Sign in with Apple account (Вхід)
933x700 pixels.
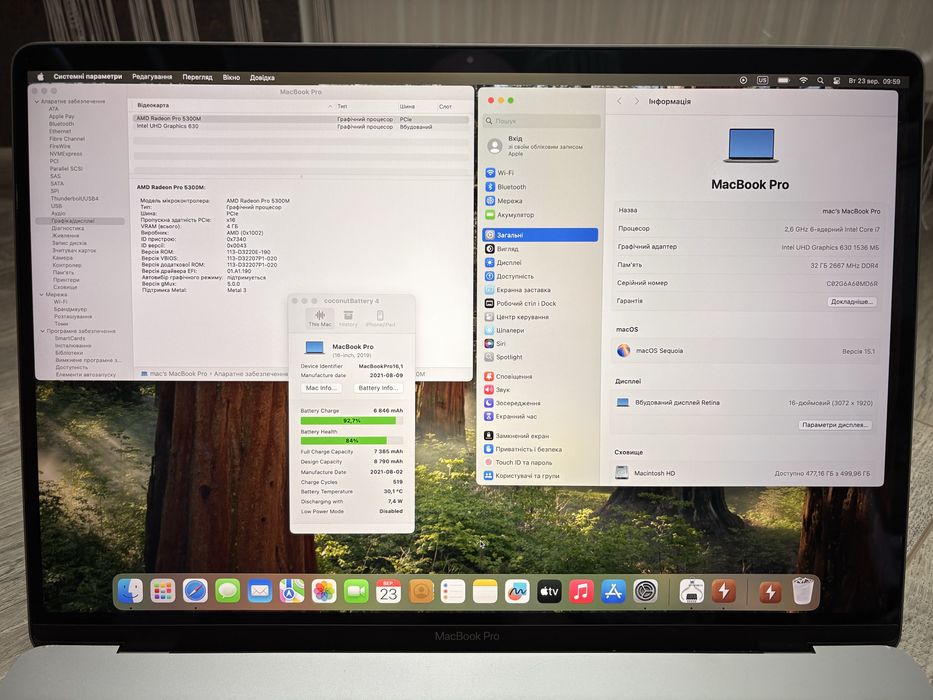pyautogui.click(x=540, y=146)
